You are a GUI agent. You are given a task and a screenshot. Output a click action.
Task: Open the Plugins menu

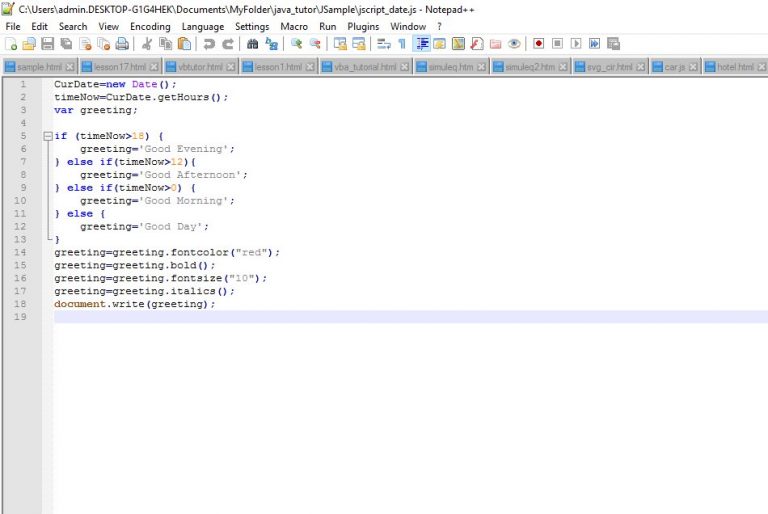pos(363,26)
